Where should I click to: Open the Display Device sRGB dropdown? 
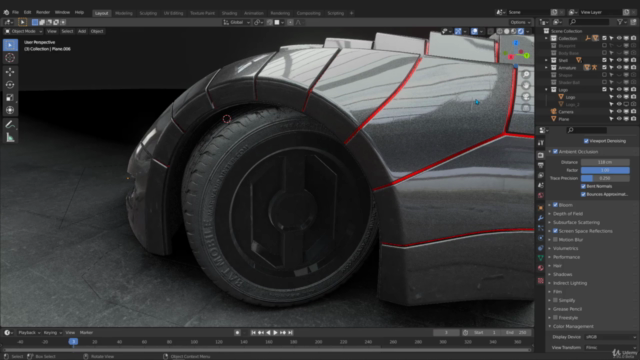coord(610,337)
